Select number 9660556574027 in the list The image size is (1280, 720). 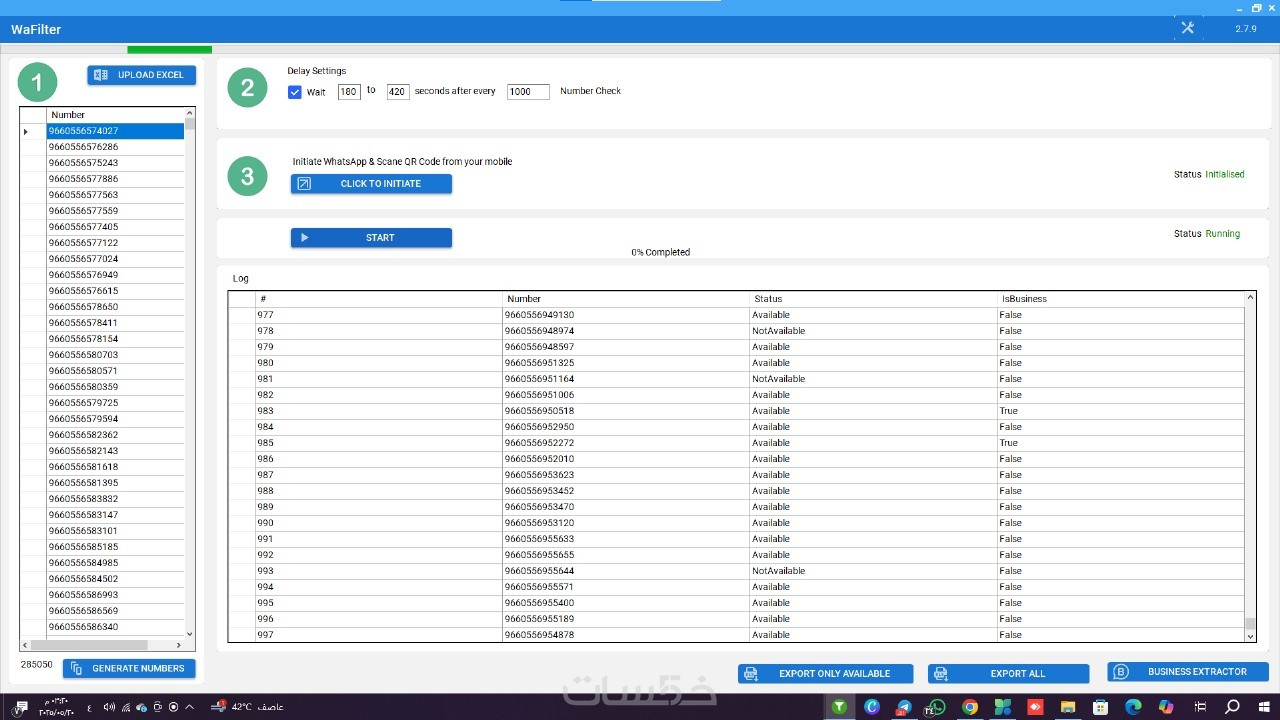tap(115, 131)
